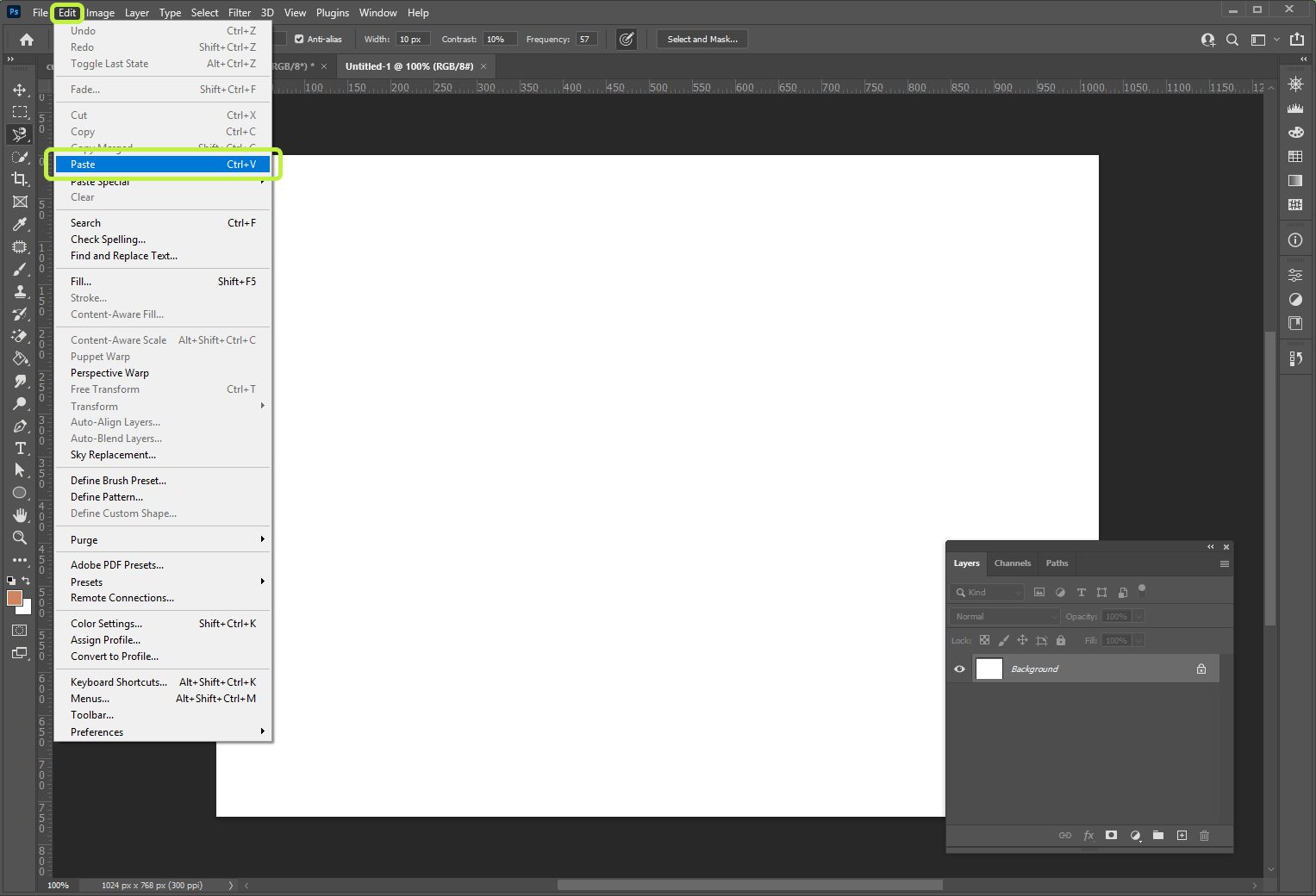Choose Fill... from the Edit menu
This screenshot has width=1316, height=896.
click(x=163, y=282)
